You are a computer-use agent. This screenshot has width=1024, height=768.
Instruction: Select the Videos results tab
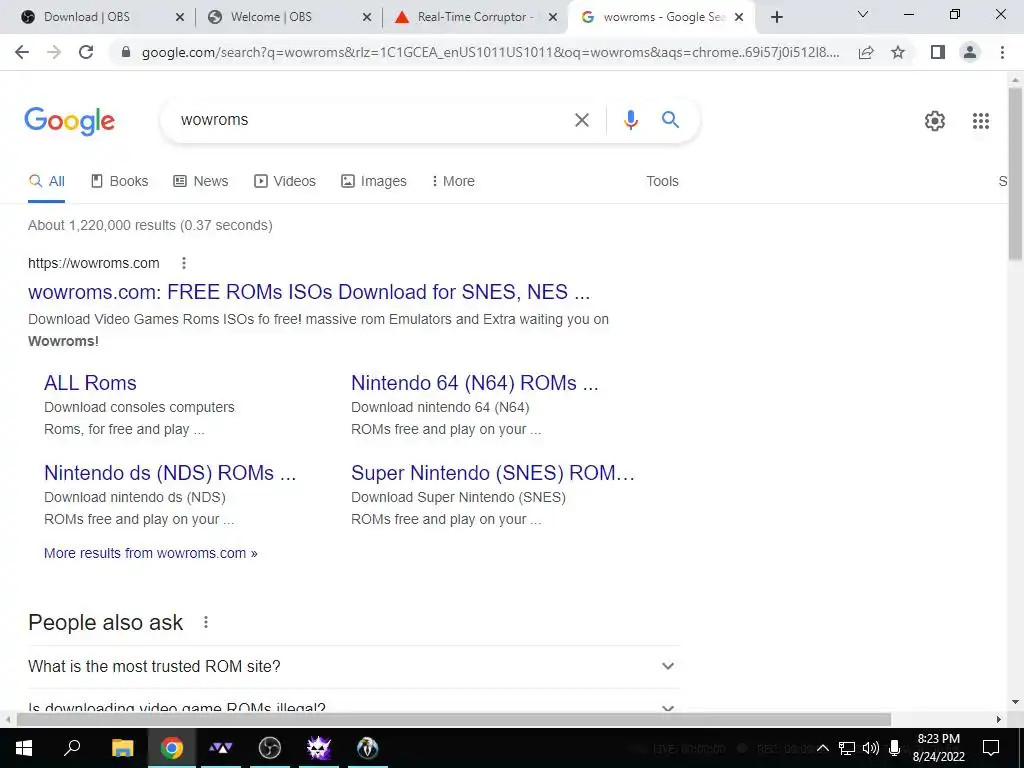point(285,182)
